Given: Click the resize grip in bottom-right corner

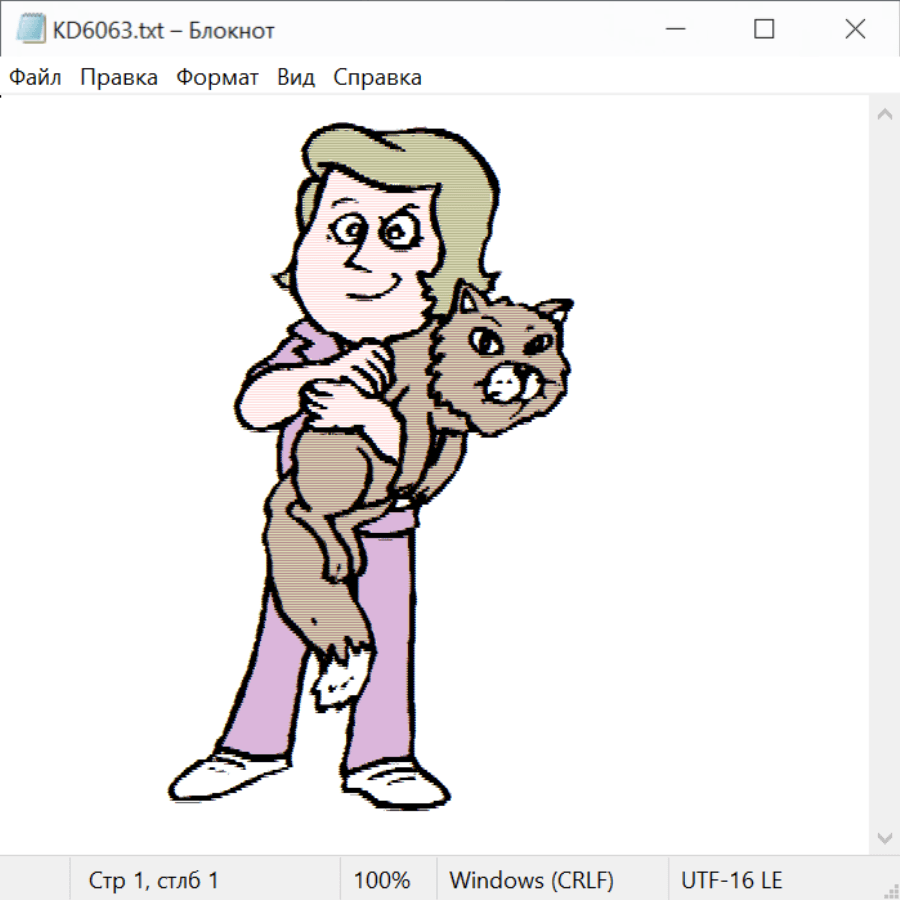Looking at the screenshot, I should [889, 889].
